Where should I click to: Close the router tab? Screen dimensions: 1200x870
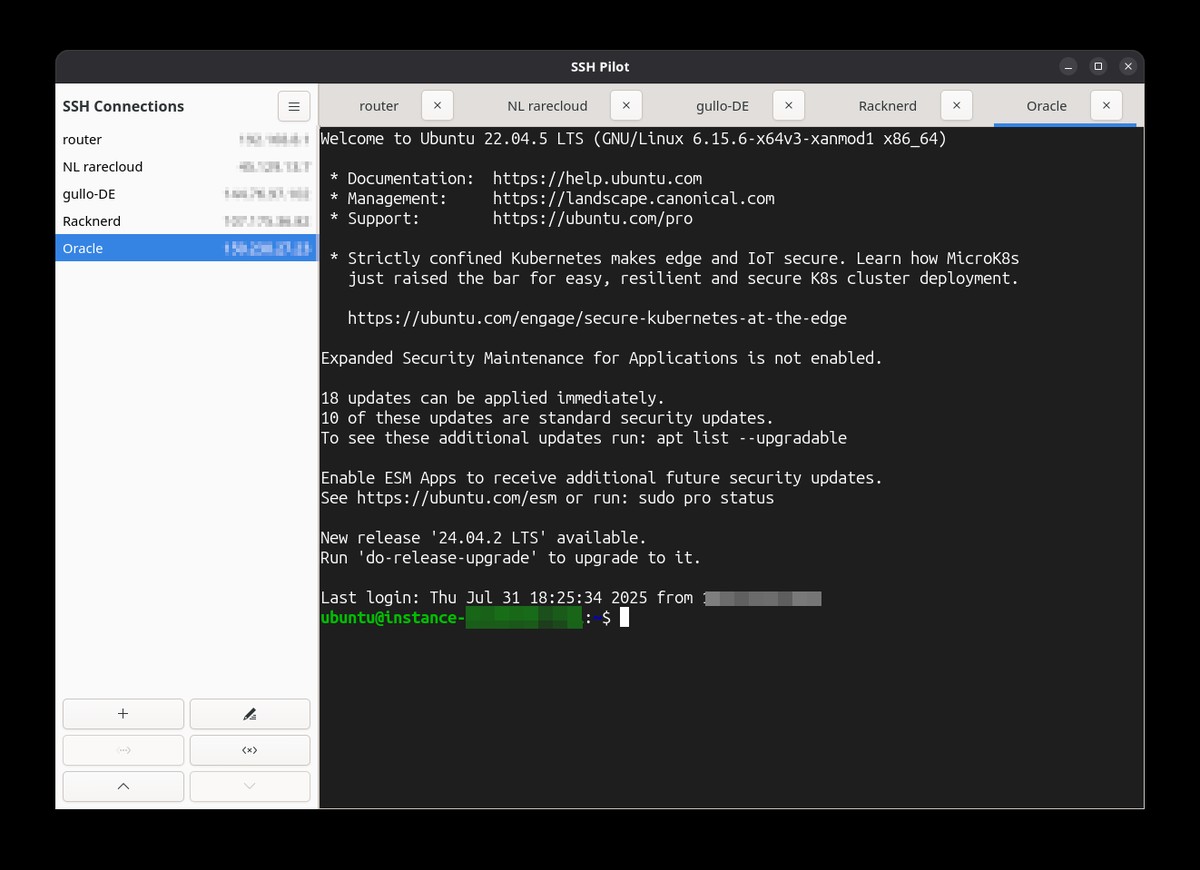click(437, 105)
